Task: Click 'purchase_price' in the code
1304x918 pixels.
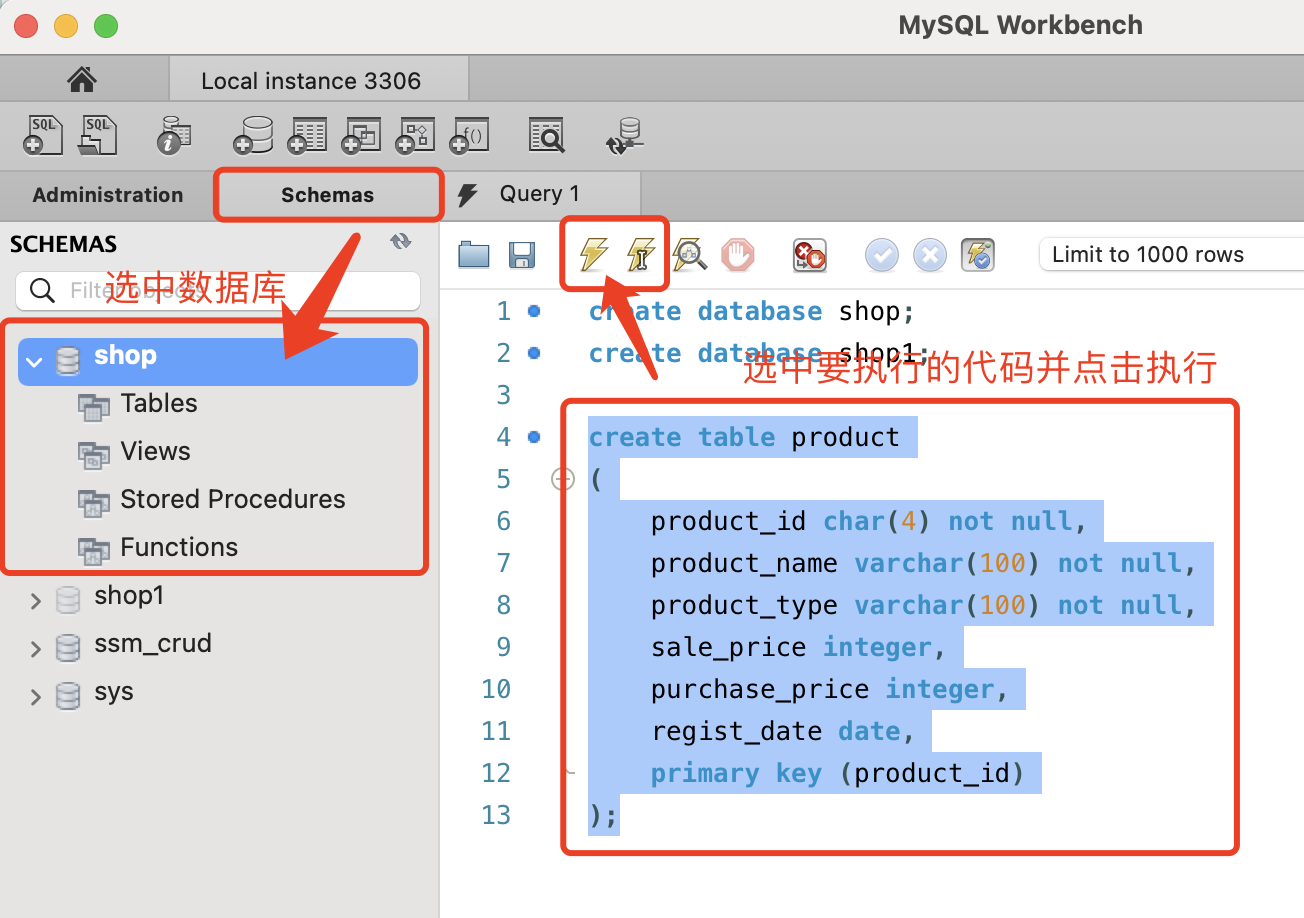Action: tap(760, 689)
